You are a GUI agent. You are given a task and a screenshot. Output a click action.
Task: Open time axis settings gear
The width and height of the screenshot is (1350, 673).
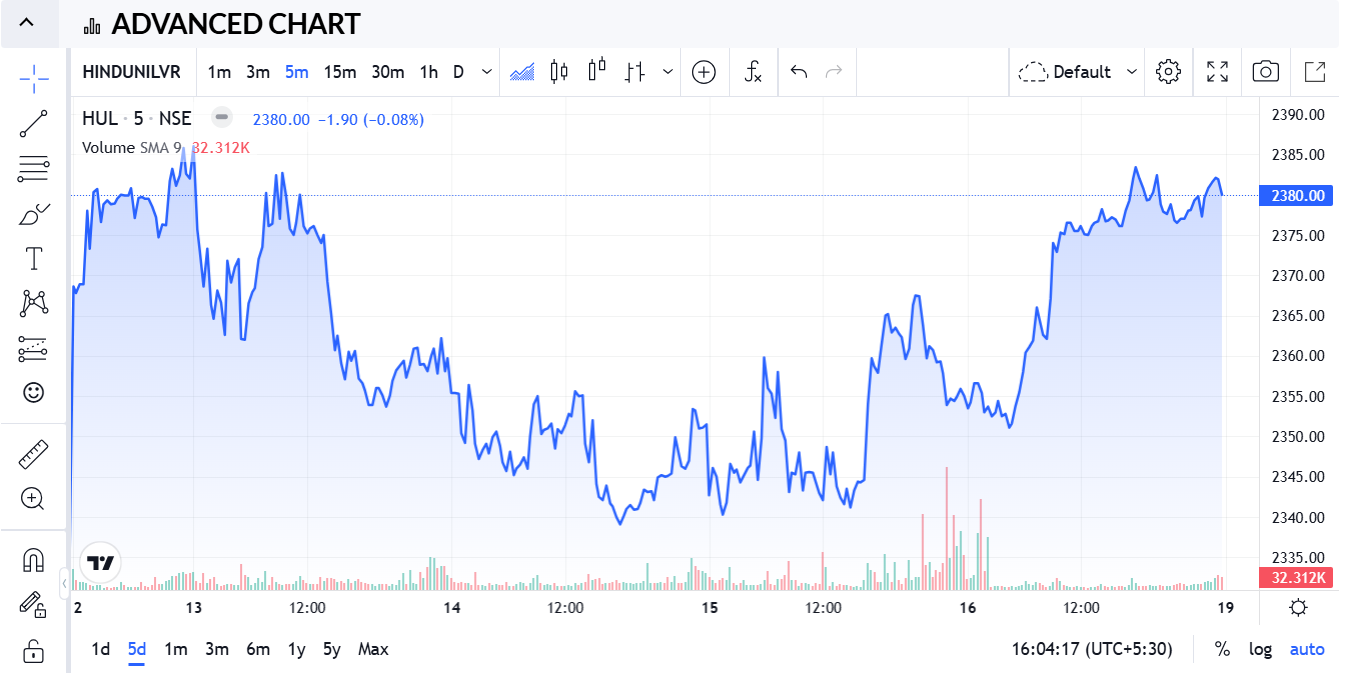point(1298,607)
